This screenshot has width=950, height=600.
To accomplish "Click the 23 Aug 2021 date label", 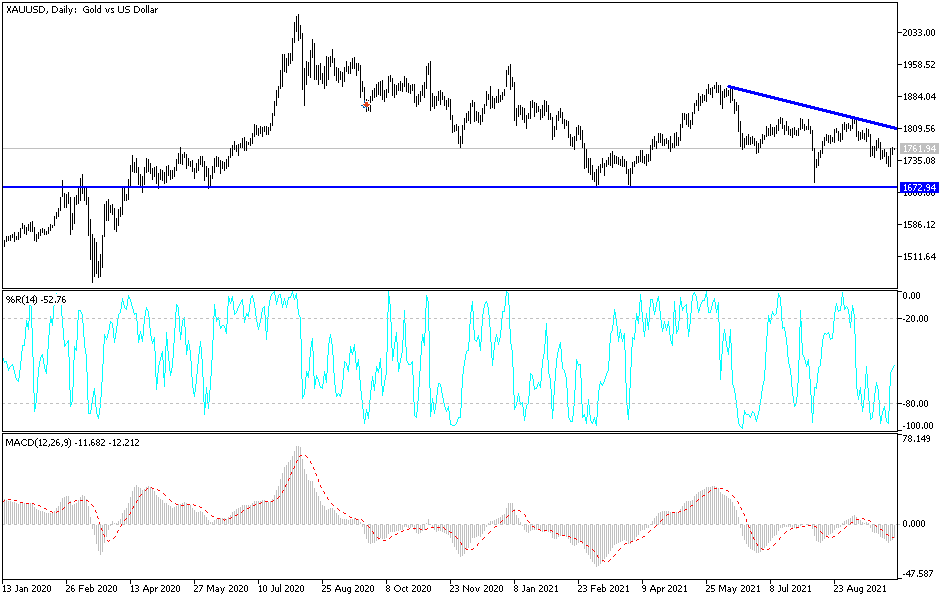I will (x=859, y=589).
